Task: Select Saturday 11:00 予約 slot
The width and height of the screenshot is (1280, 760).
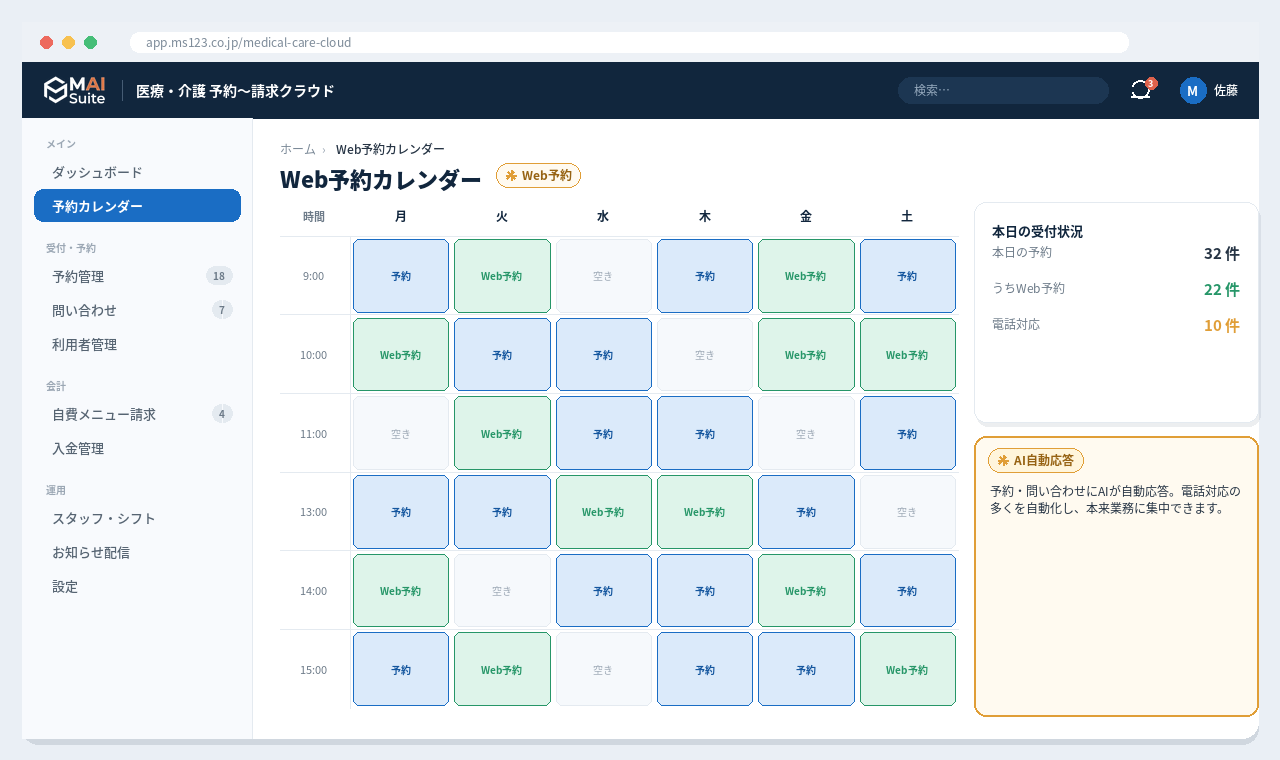Action: point(907,434)
